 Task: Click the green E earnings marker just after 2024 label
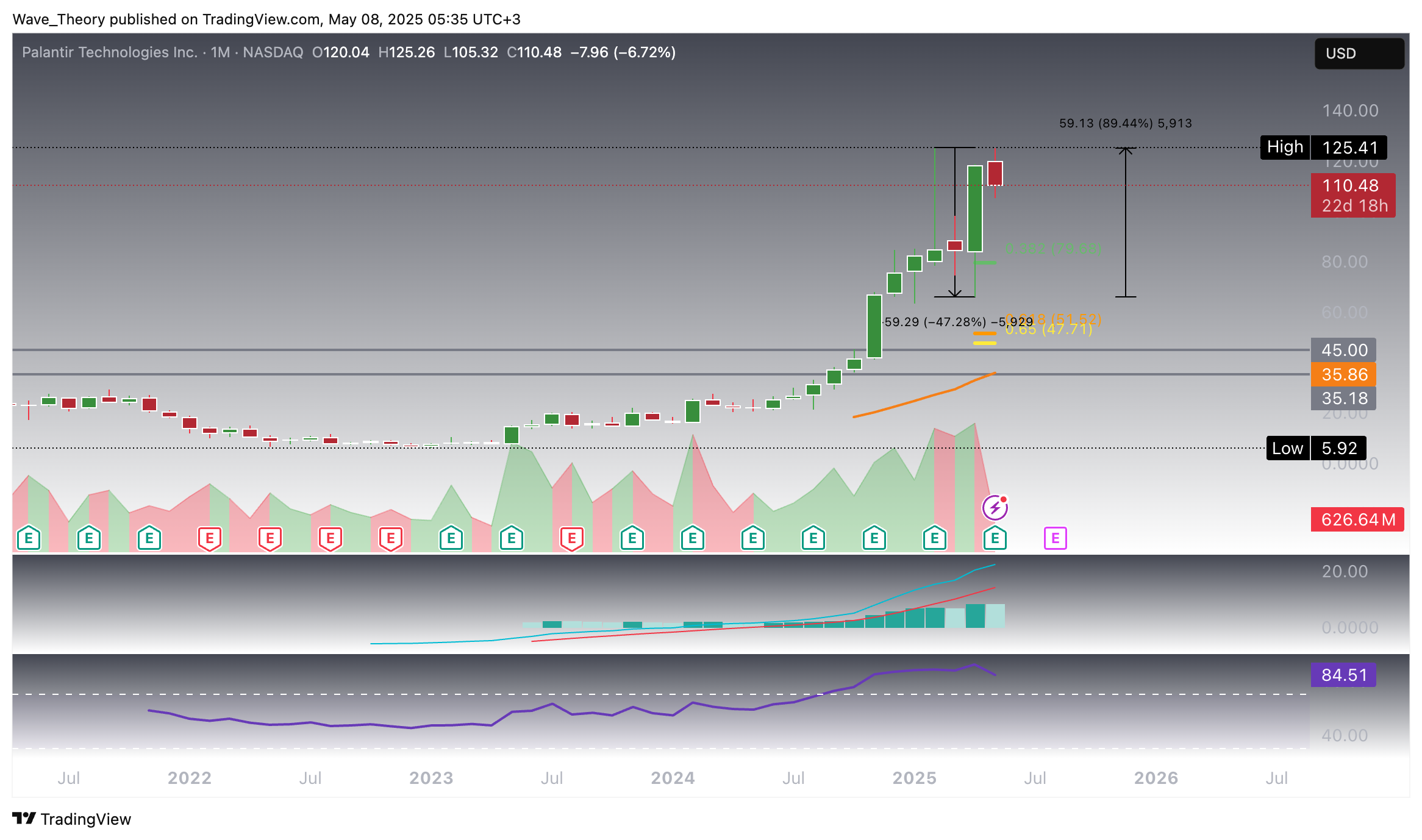pyautogui.click(x=693, y=538)
